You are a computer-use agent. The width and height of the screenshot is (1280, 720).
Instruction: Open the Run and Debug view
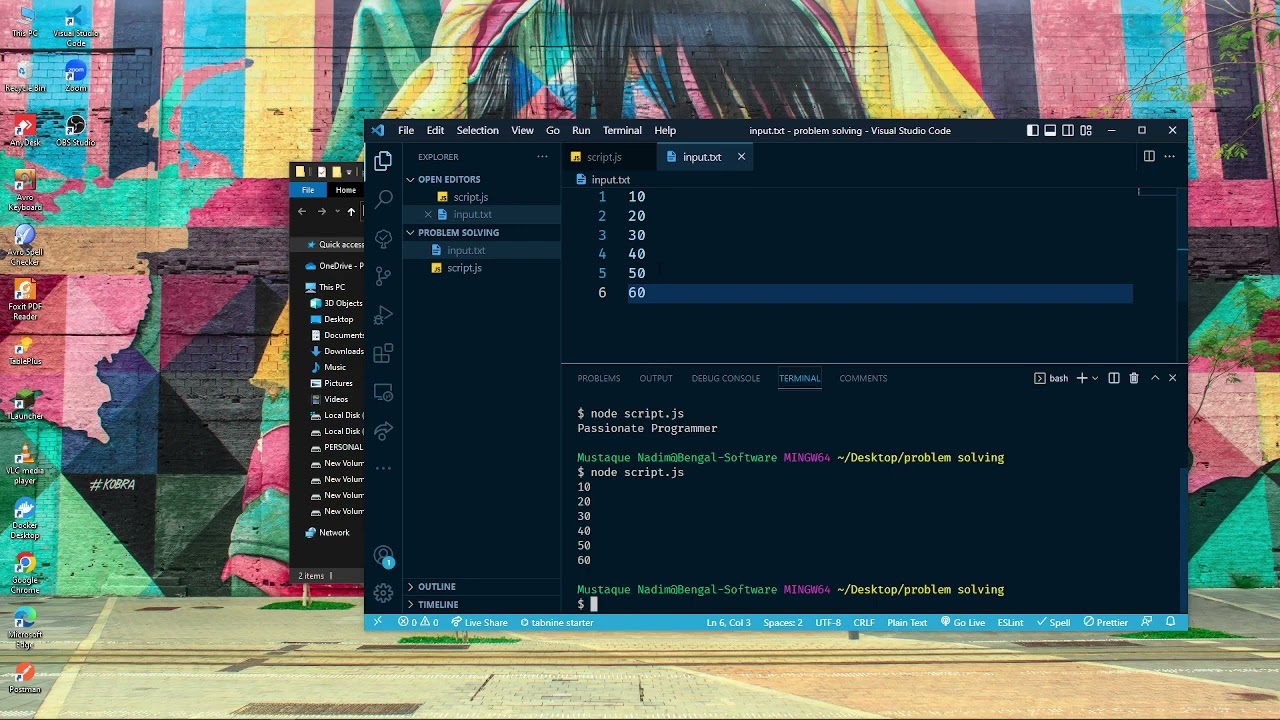[x=383, y=315]
